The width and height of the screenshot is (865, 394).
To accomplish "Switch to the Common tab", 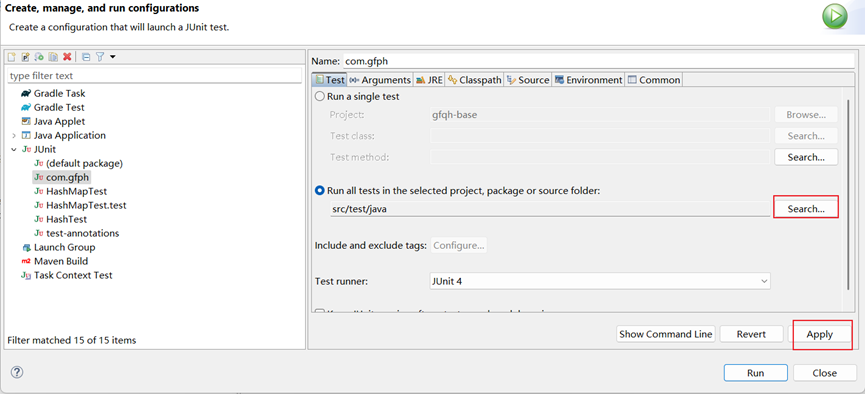I will 654,80.
